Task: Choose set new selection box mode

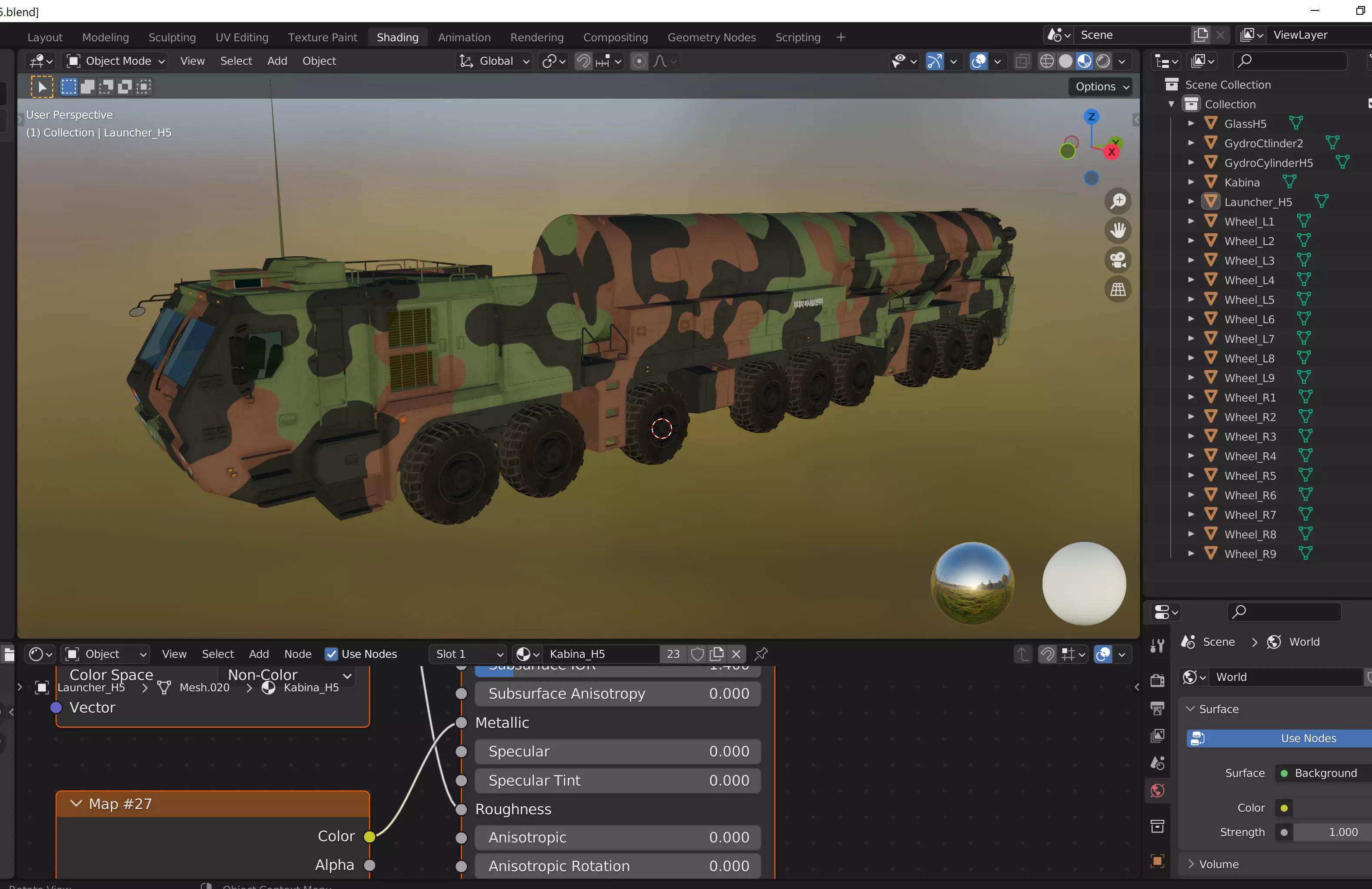Action: (x=69, y=87)
